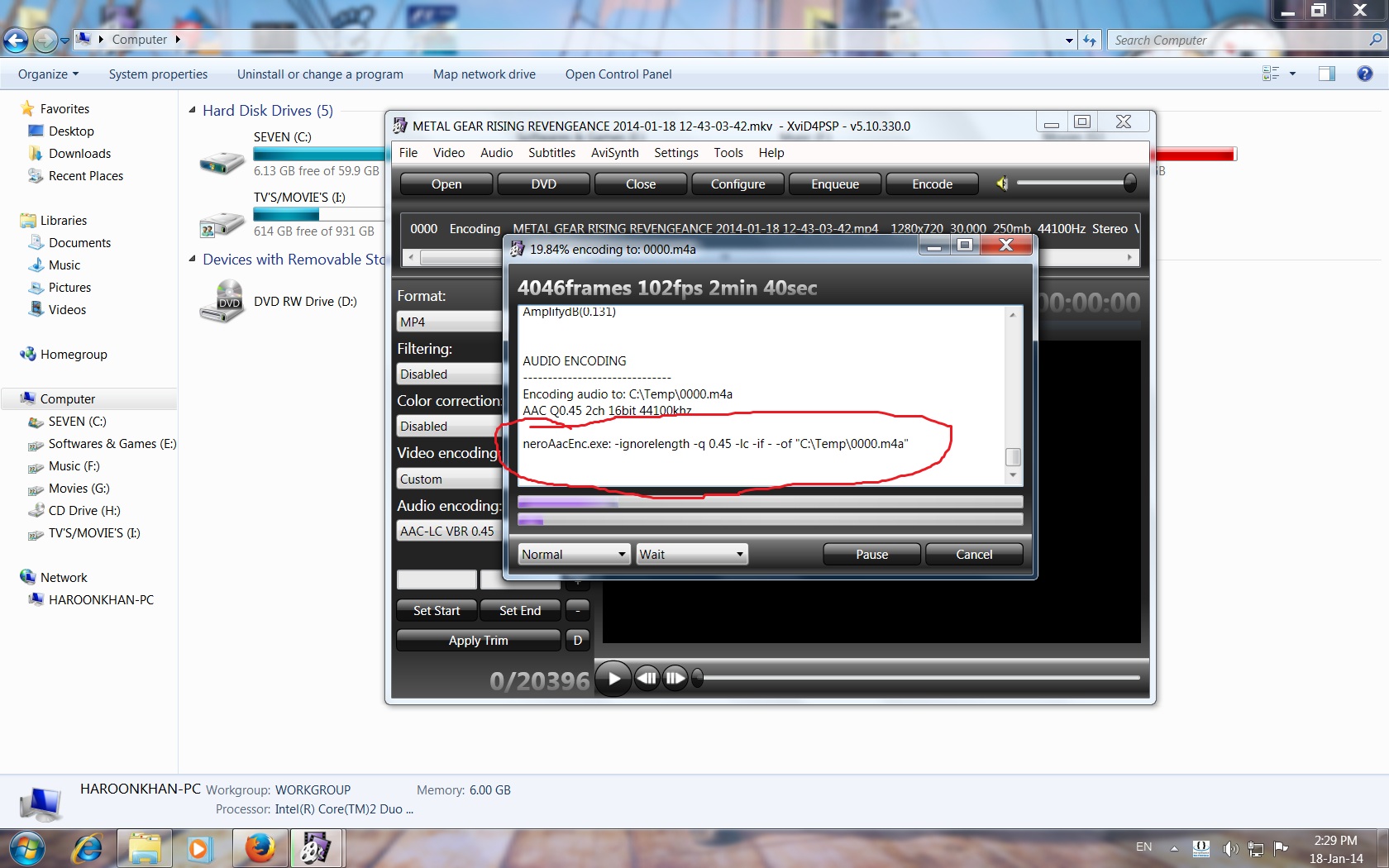Collapse the Hard Disk Drives group
The height and width of the screenshot is (868, 1389).
(192, 110)
